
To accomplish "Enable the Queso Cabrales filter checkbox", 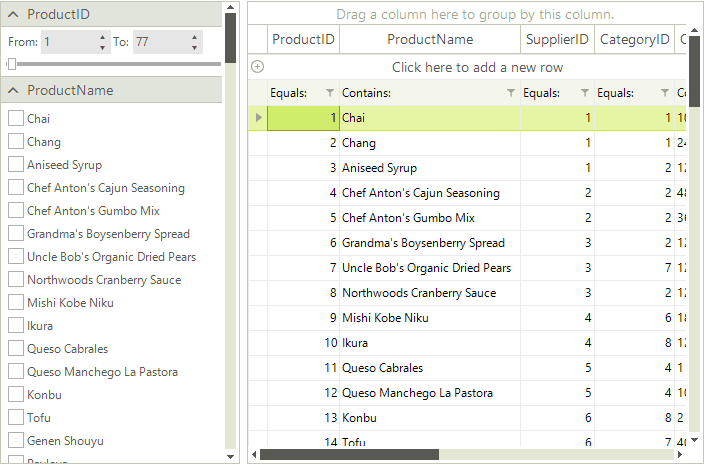I will (16, 349).
